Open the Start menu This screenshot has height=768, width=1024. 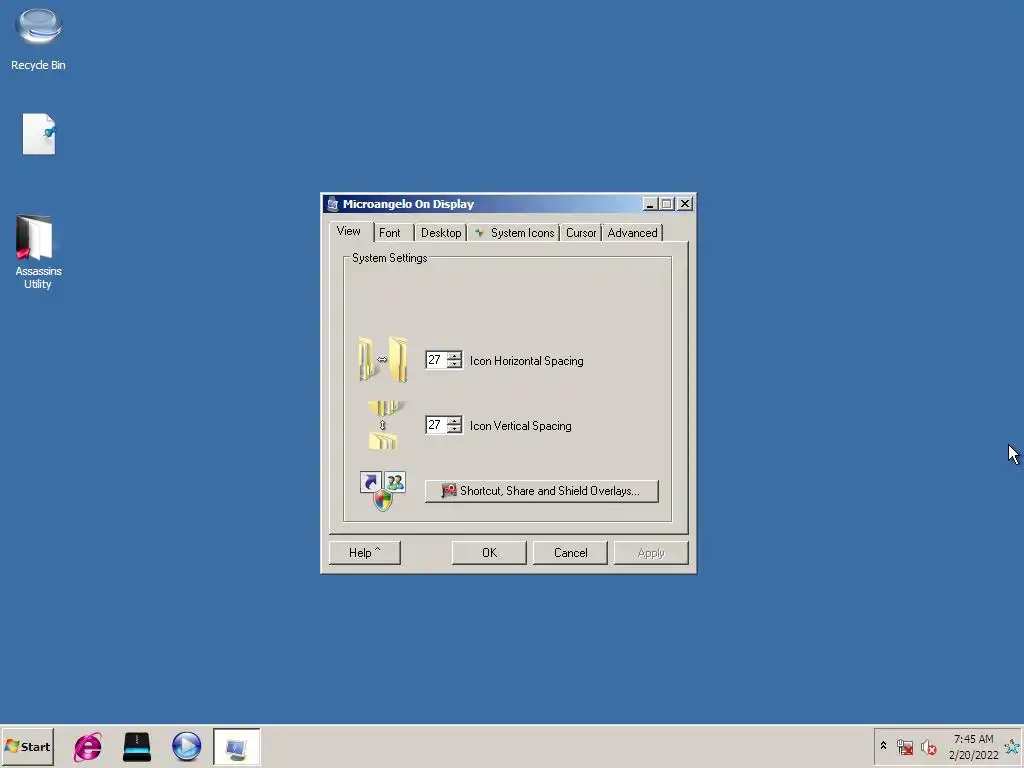pos(27,746)
